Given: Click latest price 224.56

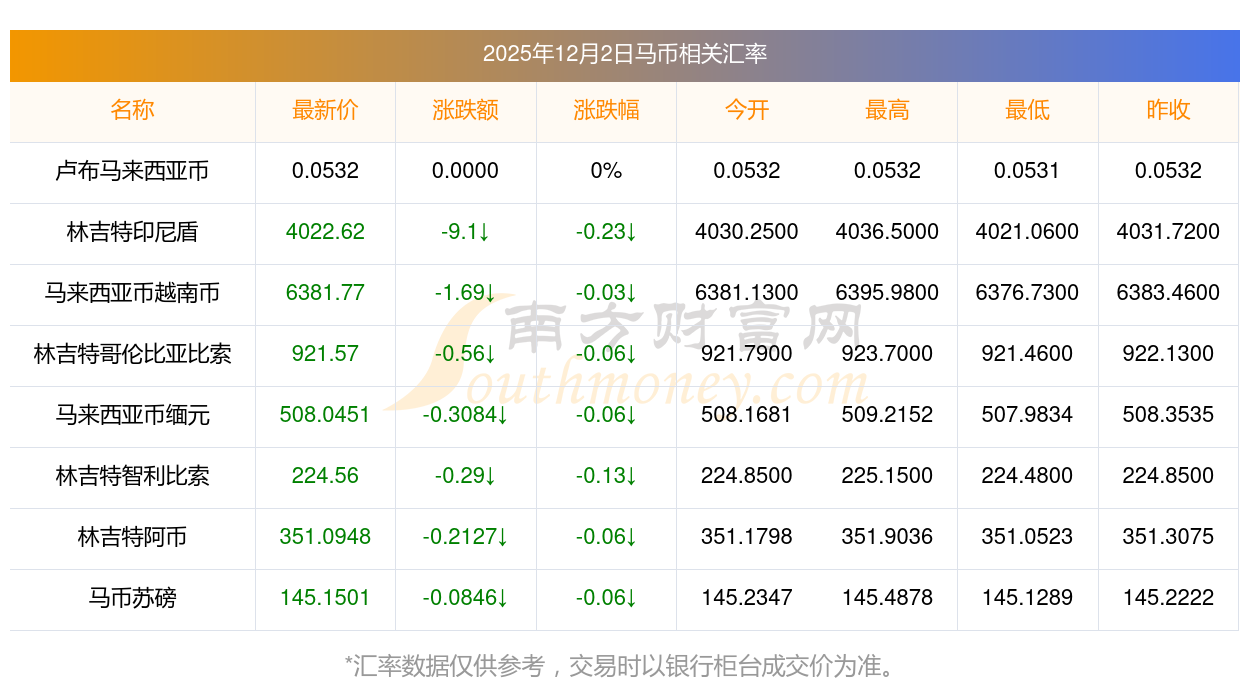Looking at the screenshot, I should (325, 476).
